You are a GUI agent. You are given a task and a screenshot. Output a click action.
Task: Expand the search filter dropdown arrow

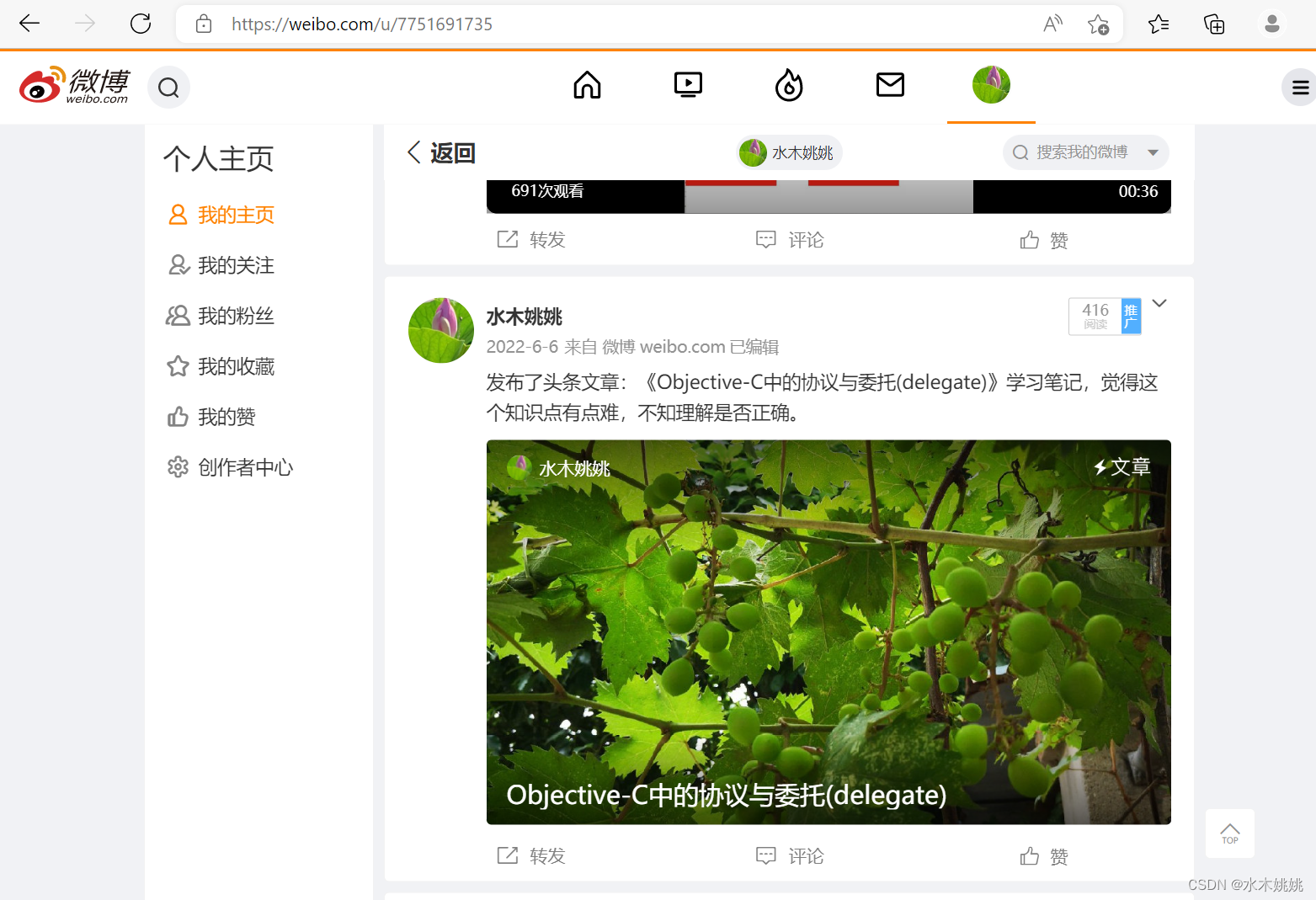click(1153, 152)
